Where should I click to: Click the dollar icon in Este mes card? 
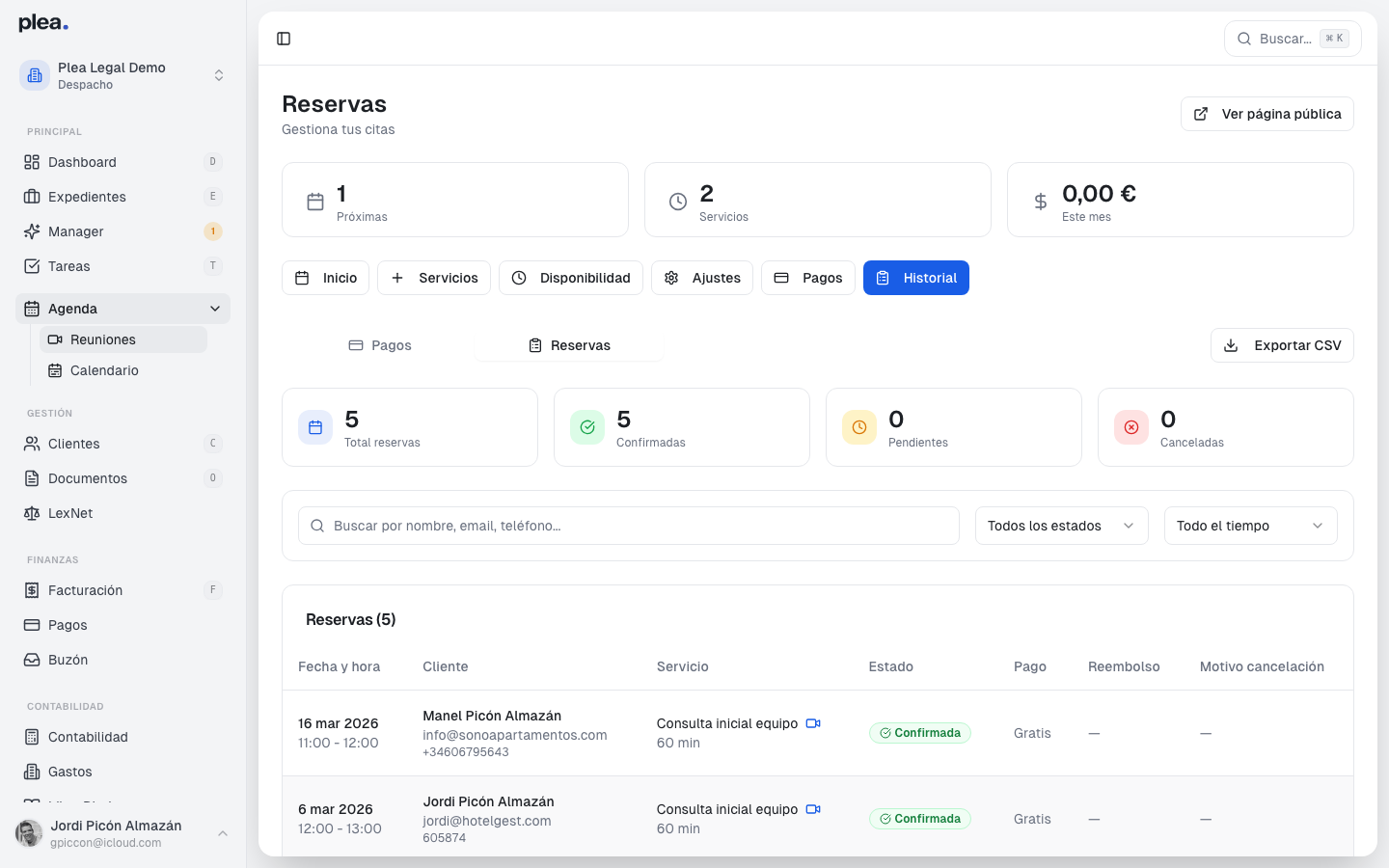1041,202
